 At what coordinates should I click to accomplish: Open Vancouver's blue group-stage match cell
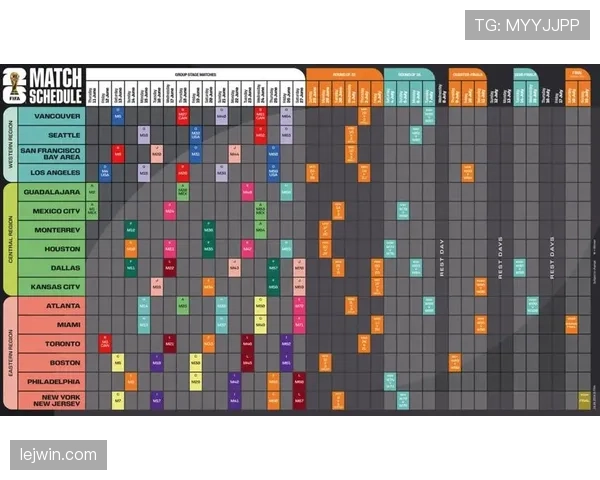(118, 116)
